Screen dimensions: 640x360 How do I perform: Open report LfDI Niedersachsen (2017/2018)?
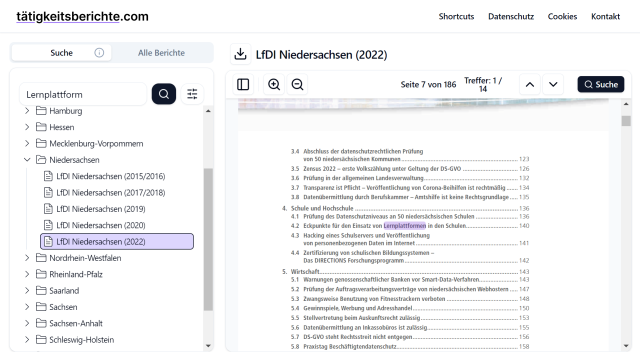tap(111, 192)
